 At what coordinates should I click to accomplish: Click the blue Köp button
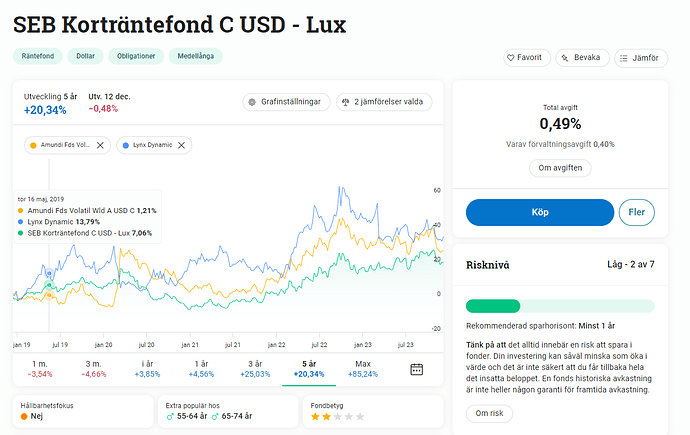click(x=540, y=212)
